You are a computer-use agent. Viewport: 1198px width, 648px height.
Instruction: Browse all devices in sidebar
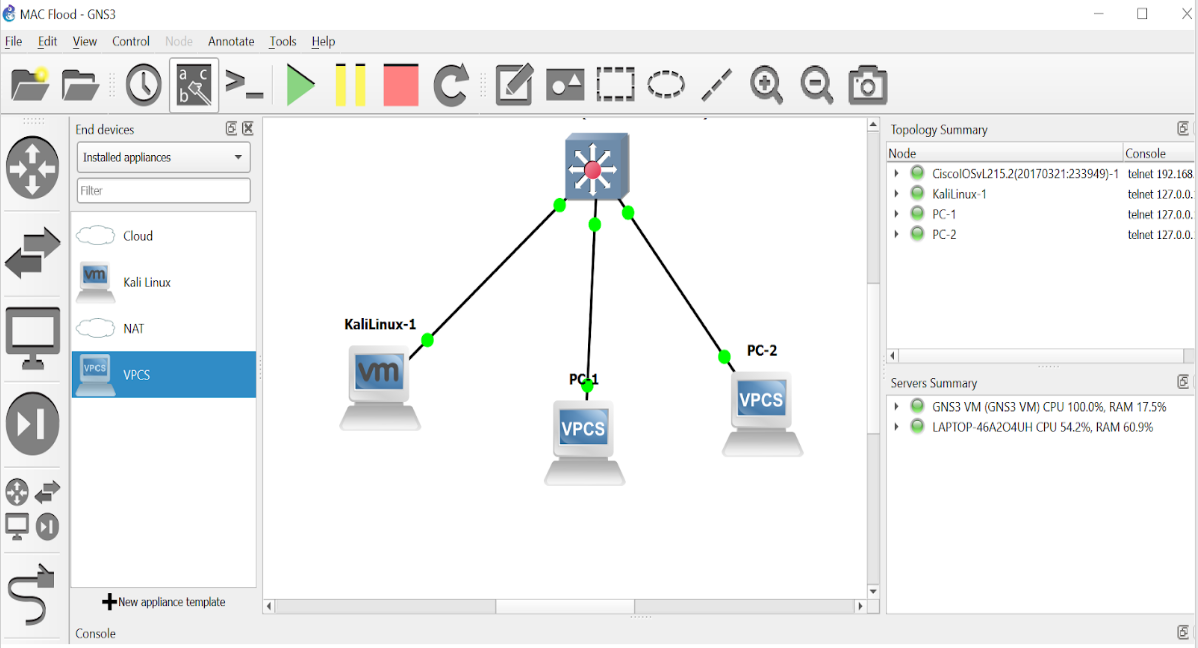tap(32, 510)
